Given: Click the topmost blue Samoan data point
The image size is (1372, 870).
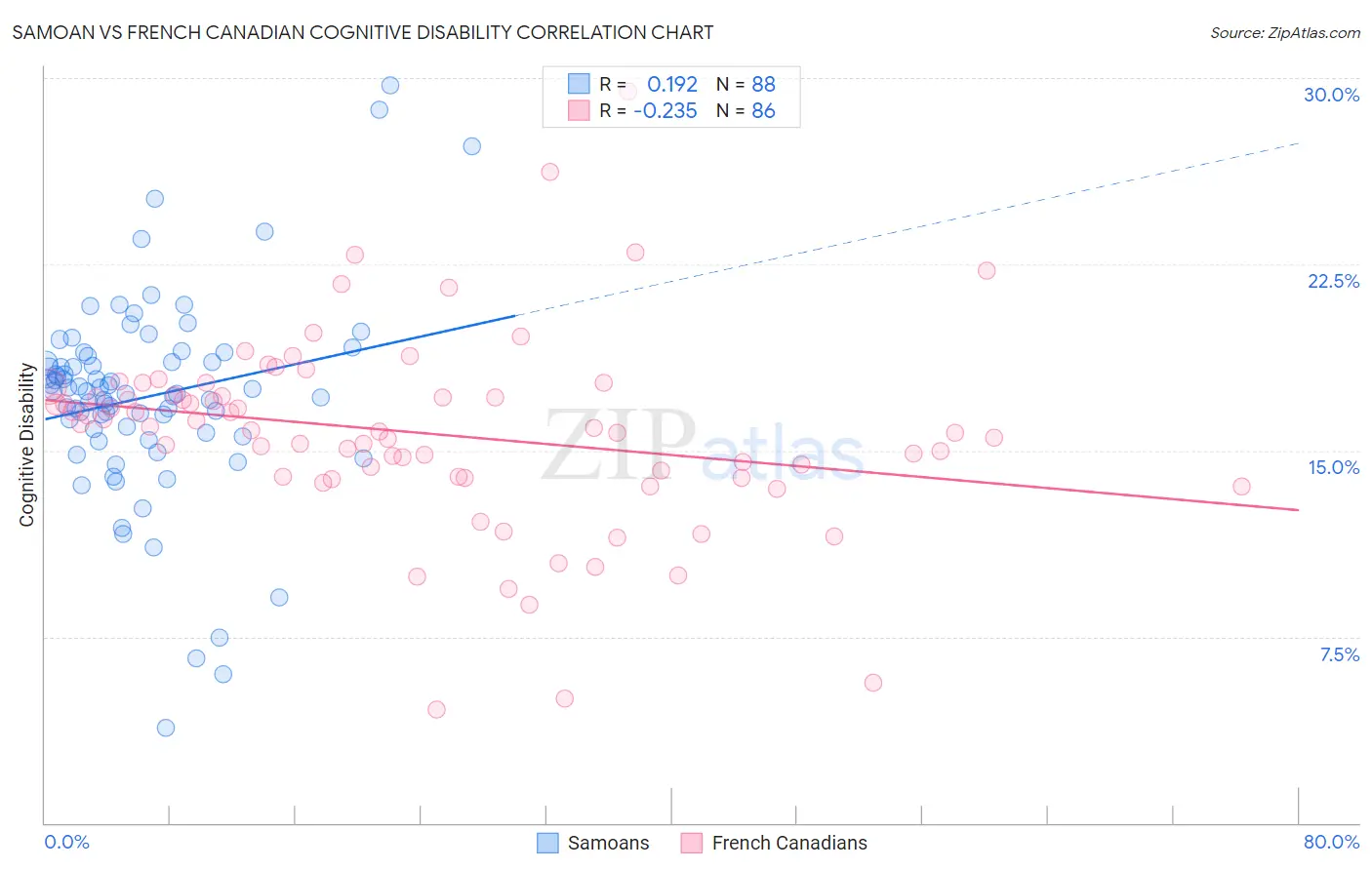Looking at the screenshot, I should click(x=389, y=85).
